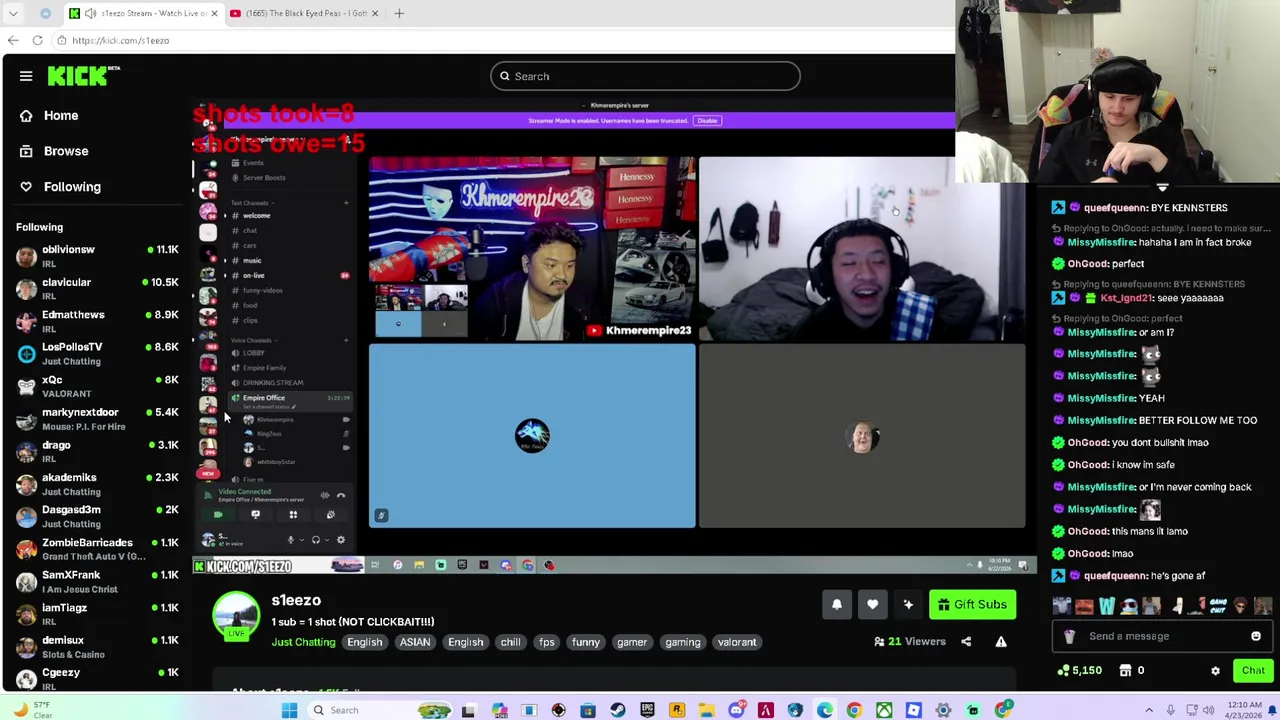
Task: Click the 5,150 channel points icon
Action: pyautogui.click(x=1064, y=671)
